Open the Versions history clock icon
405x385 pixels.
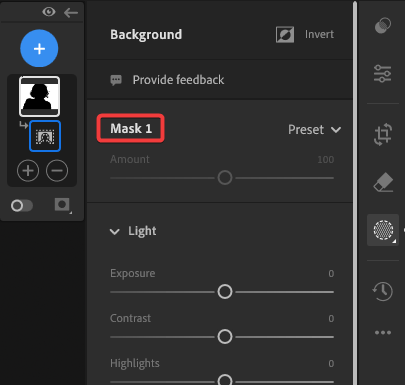coord(383,291)
